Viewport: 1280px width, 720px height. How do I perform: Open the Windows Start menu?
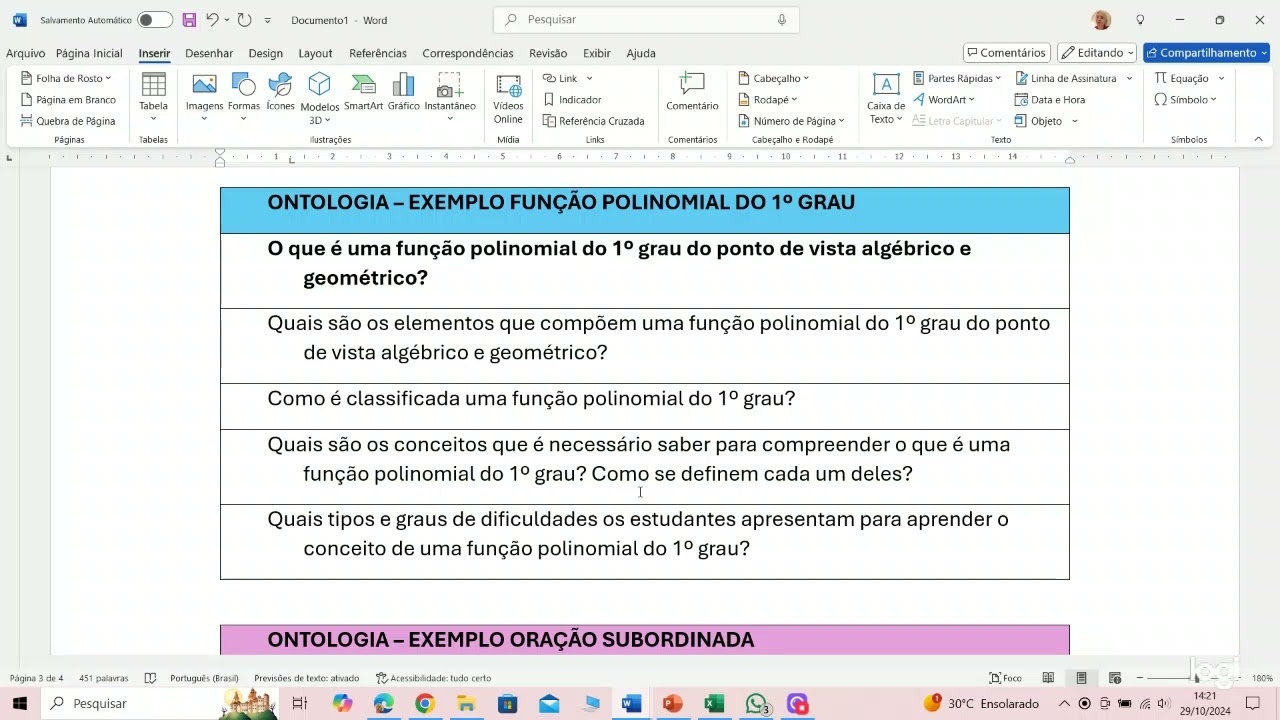tap(20, 704)
